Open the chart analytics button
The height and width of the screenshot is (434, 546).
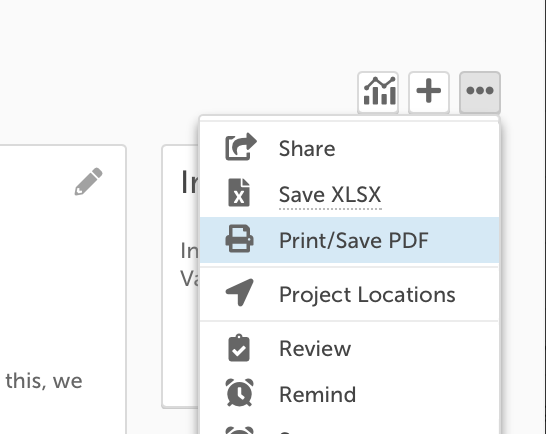pos(378,92)
